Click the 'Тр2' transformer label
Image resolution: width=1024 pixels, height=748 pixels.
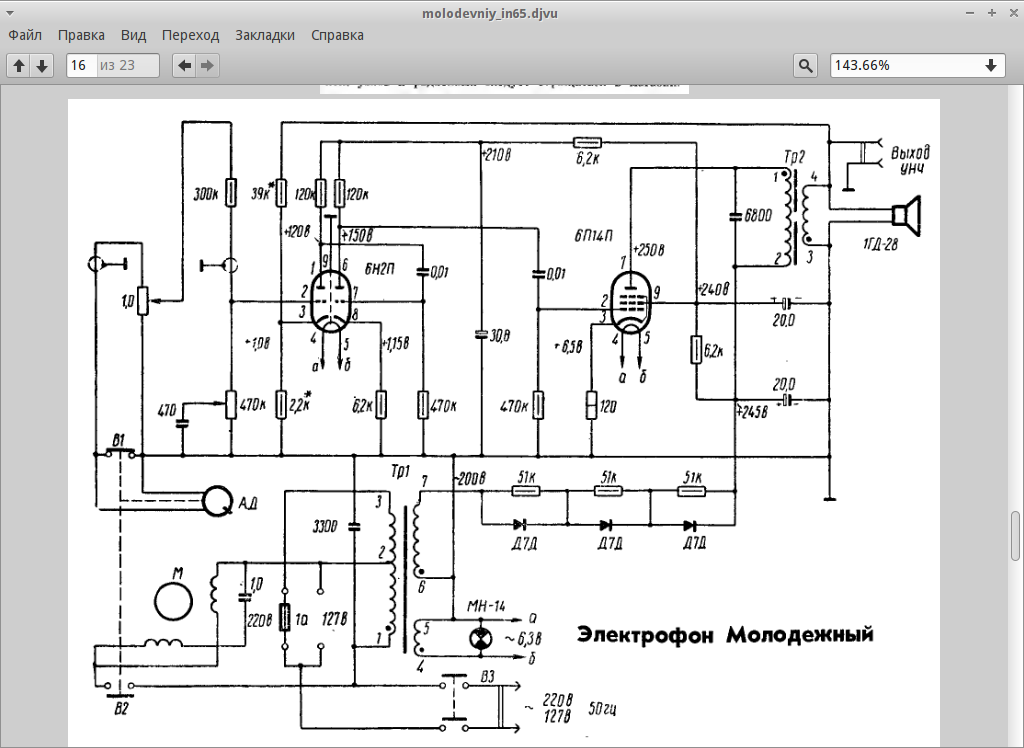point(794,157)
